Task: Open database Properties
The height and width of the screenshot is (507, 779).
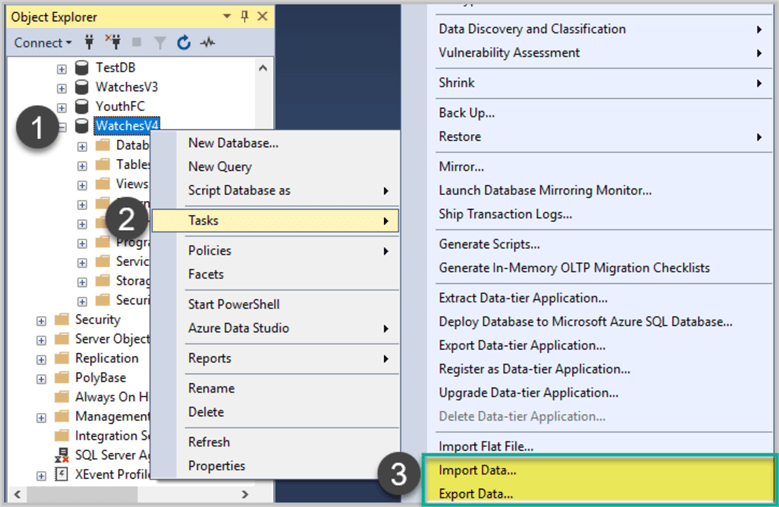Action: click(x=275, y=466)
